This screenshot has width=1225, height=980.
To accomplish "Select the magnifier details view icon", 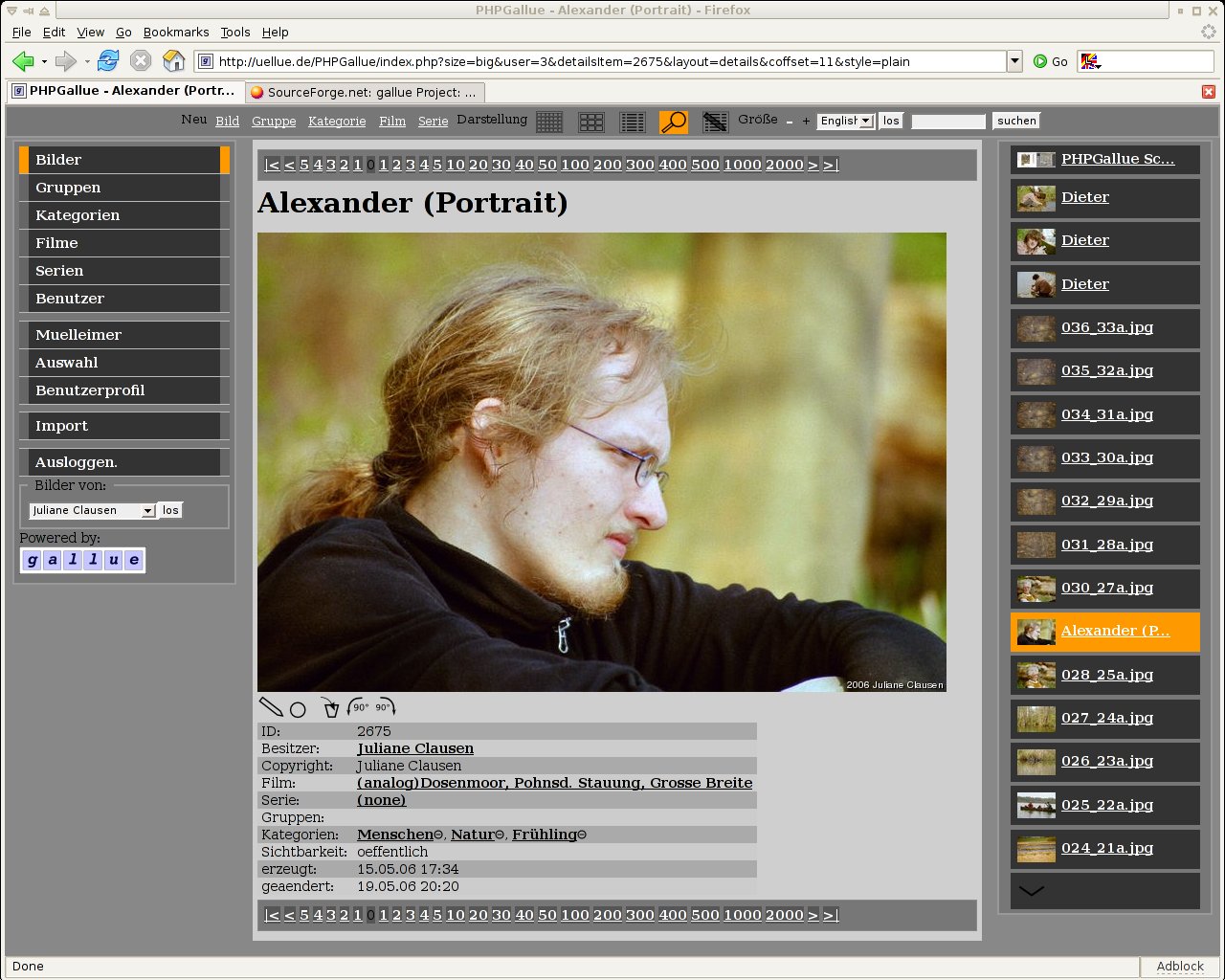I will 674,122.
